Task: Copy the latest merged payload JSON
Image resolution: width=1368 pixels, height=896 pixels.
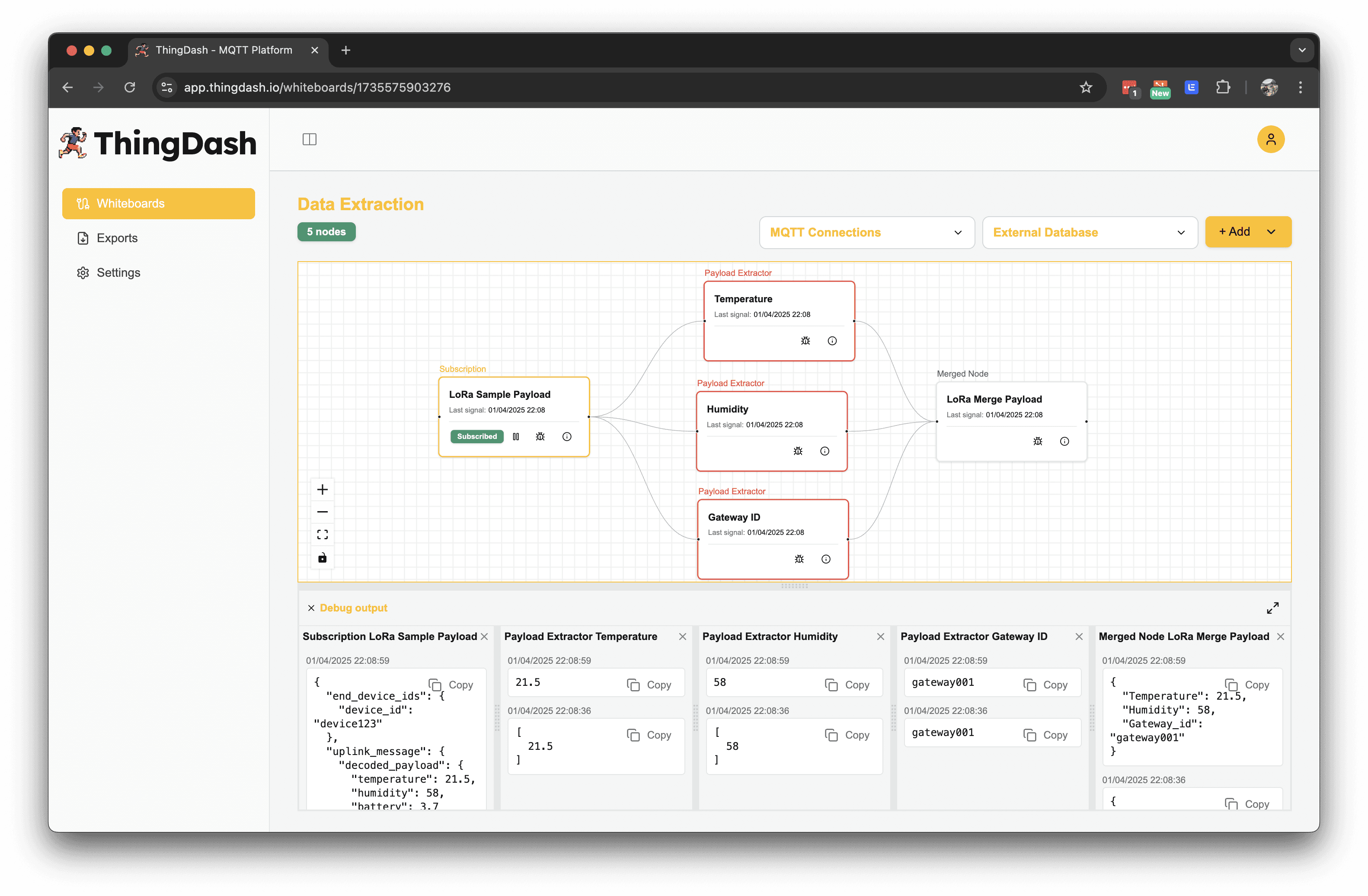Action: click(1247, 685)
